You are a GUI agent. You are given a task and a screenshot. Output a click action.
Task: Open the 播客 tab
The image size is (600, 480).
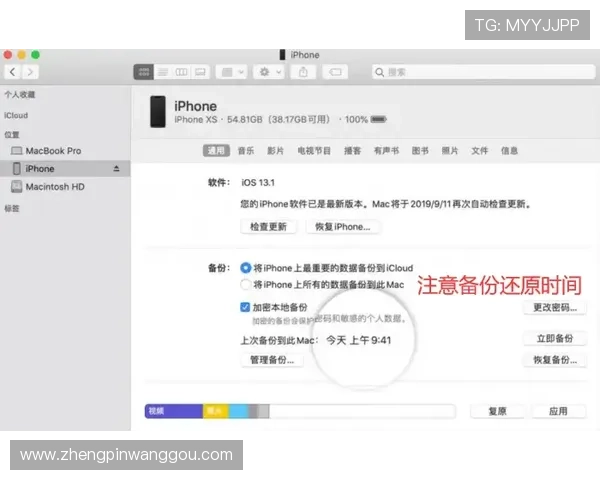pyautogui.click(x=352, y=151)
